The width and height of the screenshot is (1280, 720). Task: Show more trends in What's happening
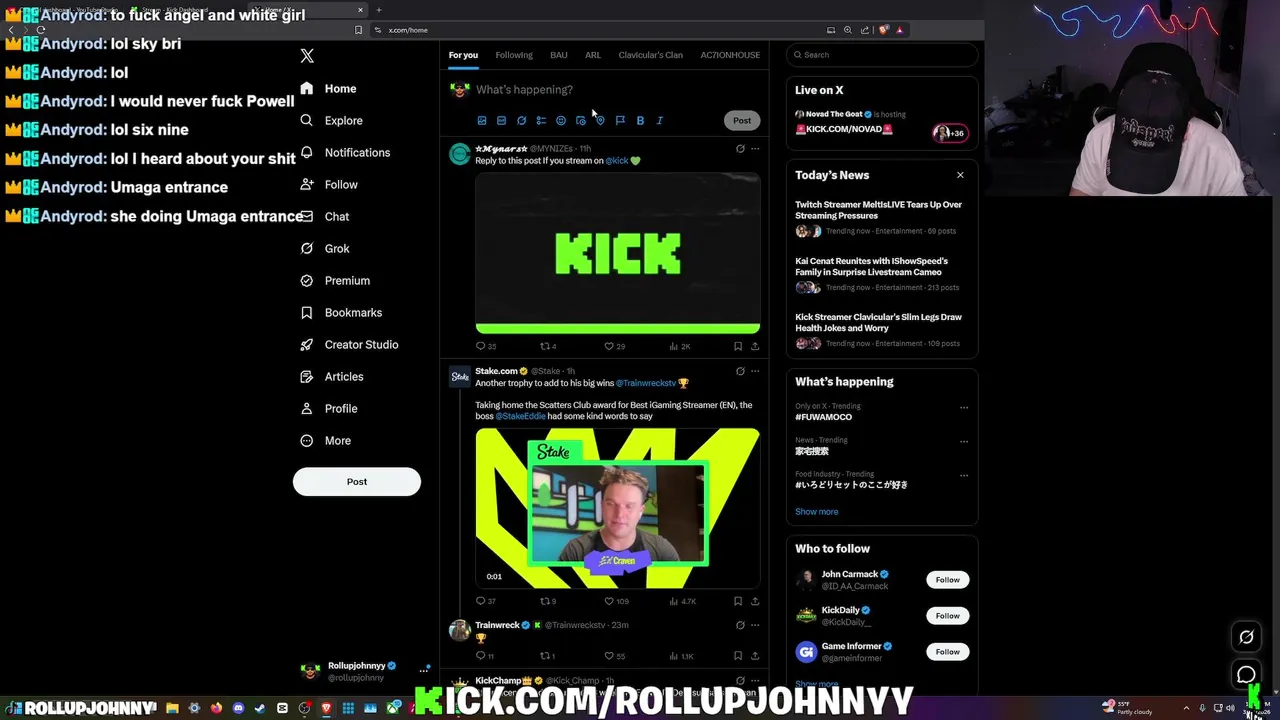tap(817, 511)
